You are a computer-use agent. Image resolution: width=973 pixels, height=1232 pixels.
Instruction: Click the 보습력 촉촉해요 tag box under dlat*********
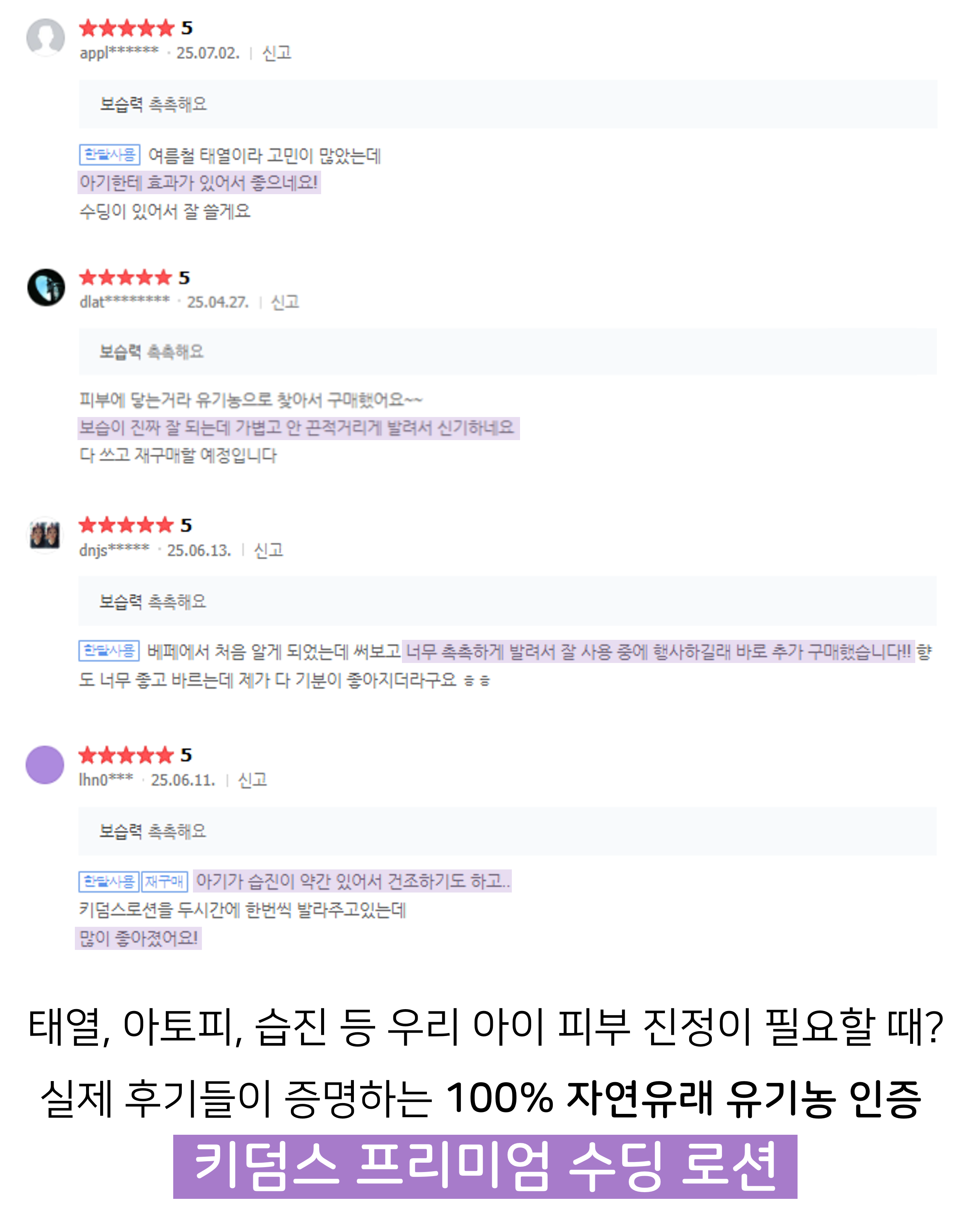[508, 351]
